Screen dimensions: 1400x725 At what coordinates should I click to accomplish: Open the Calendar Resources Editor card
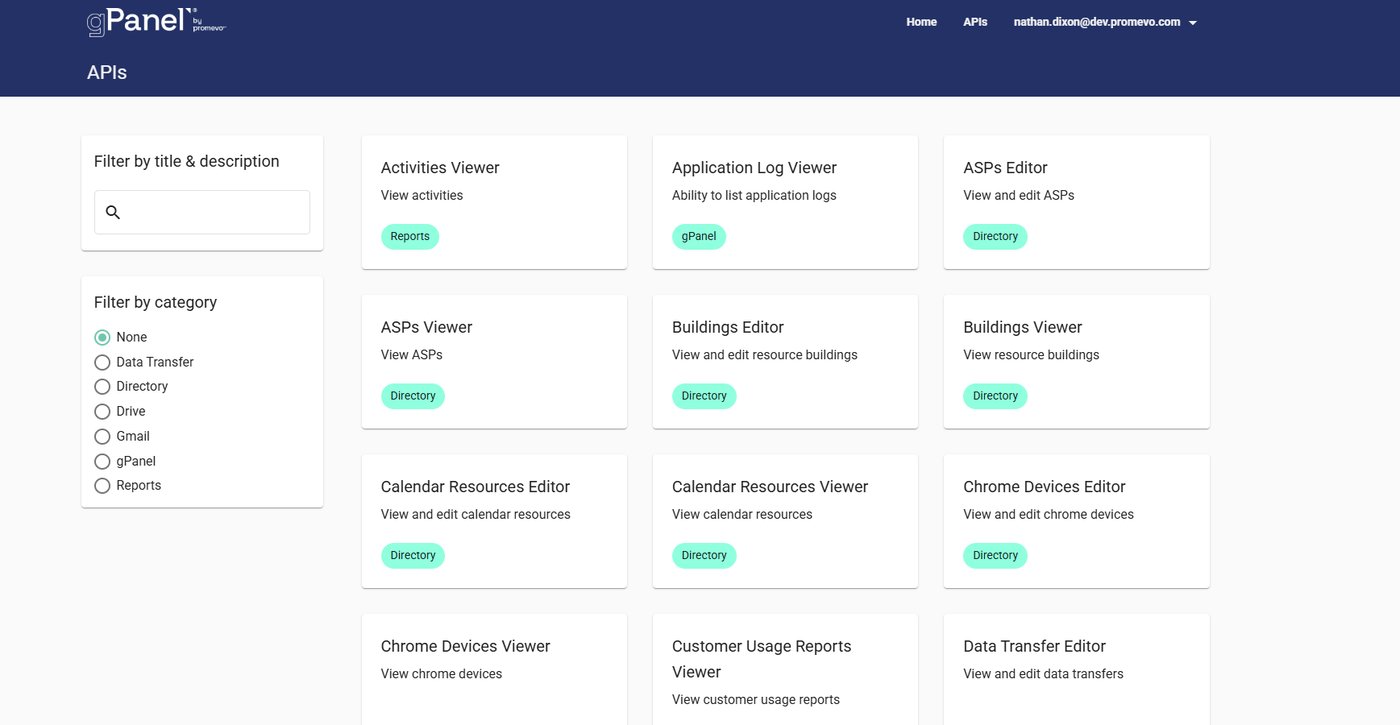[494, 521]
